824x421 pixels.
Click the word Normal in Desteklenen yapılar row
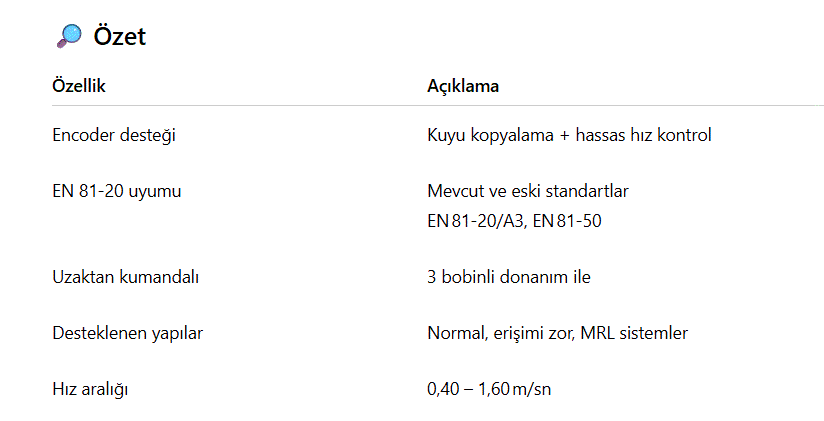pos(454,333)
